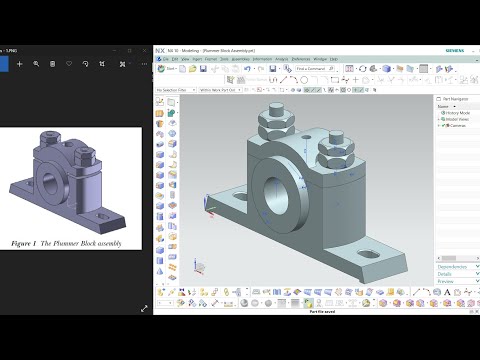Open the Within Work Part Only dropdown
This screenshot has width=480, height=360.
[220, 90]
